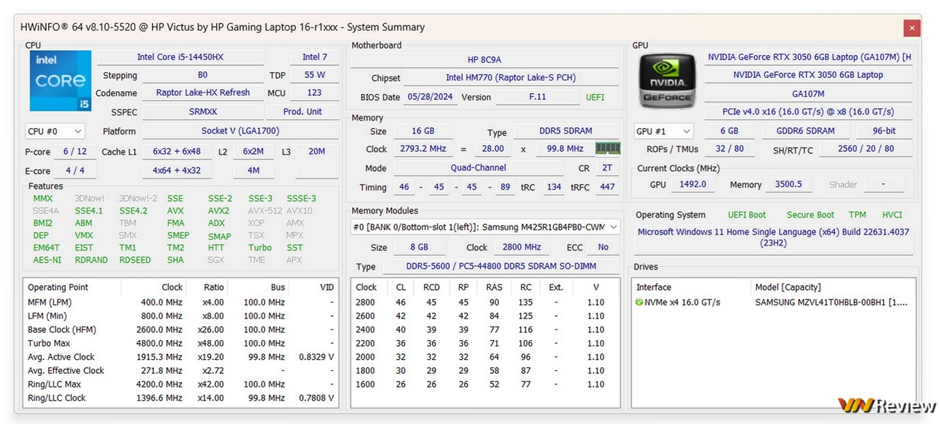The image size is (939, 424).
Task: Select the SAMSUNG MZVL41T0HBLB drive row
Action: (x=775, y=302)
